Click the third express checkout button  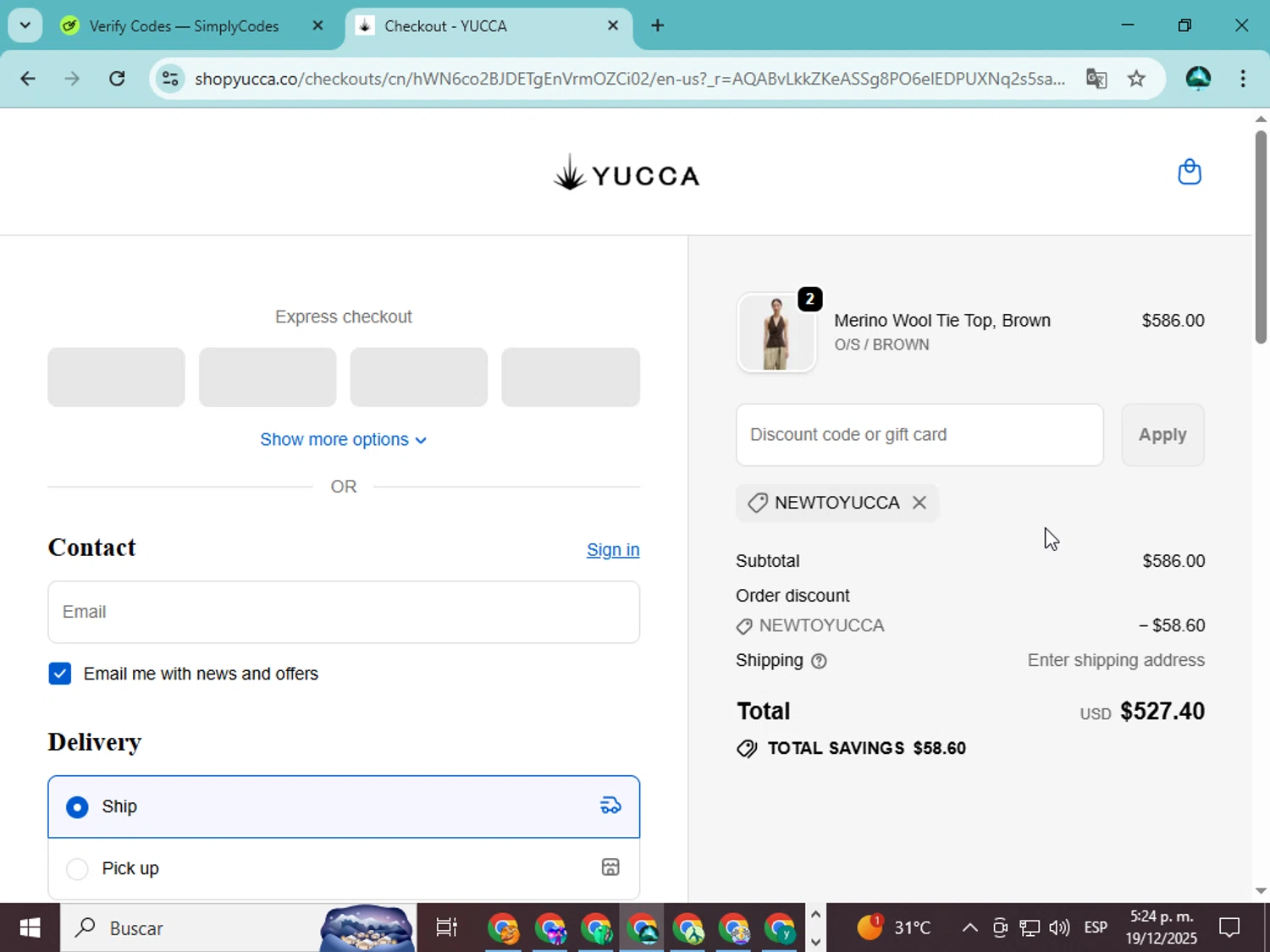(x=419, y=377)
